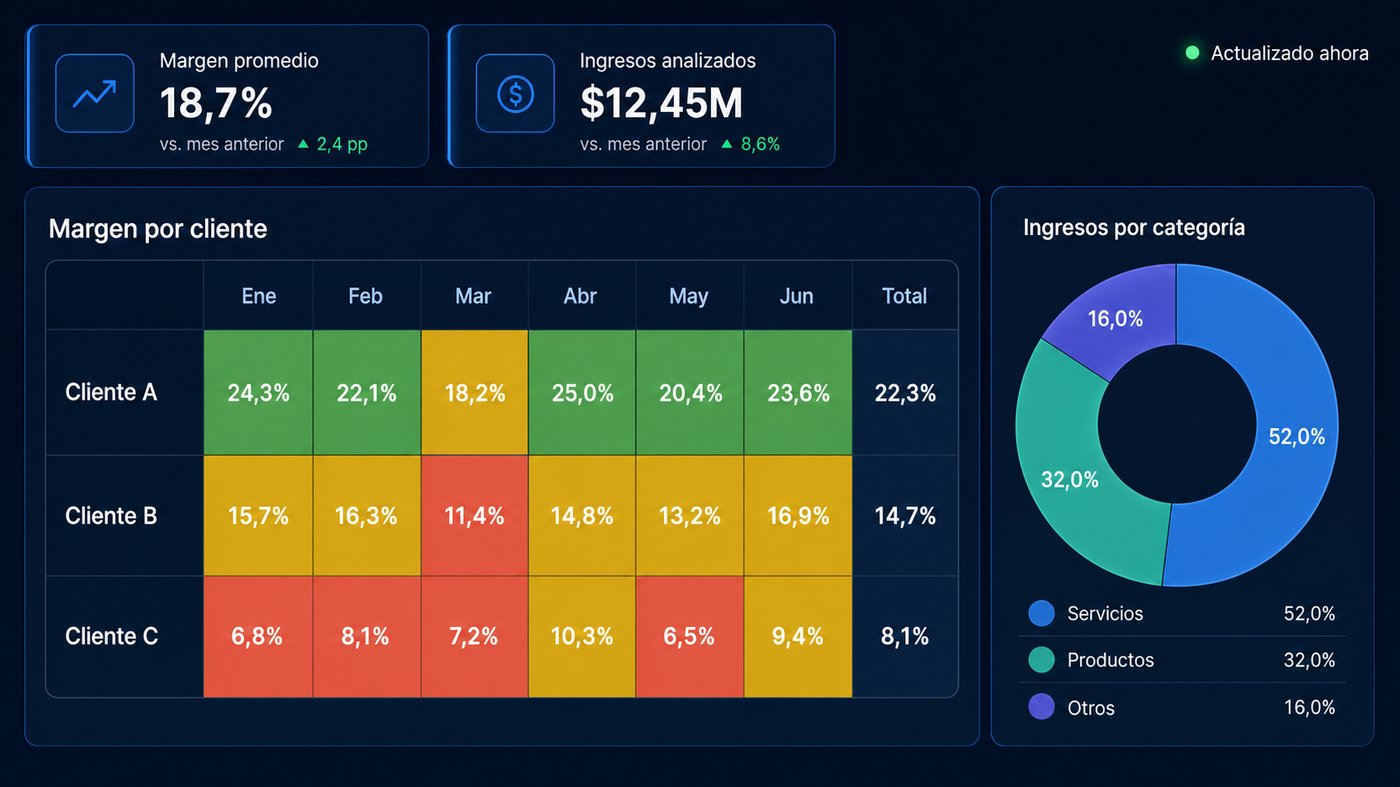This screenshot has width=1400, height=787.
Task: Click the 14,7% total for Cliente B
Action: tap(905, 516)
